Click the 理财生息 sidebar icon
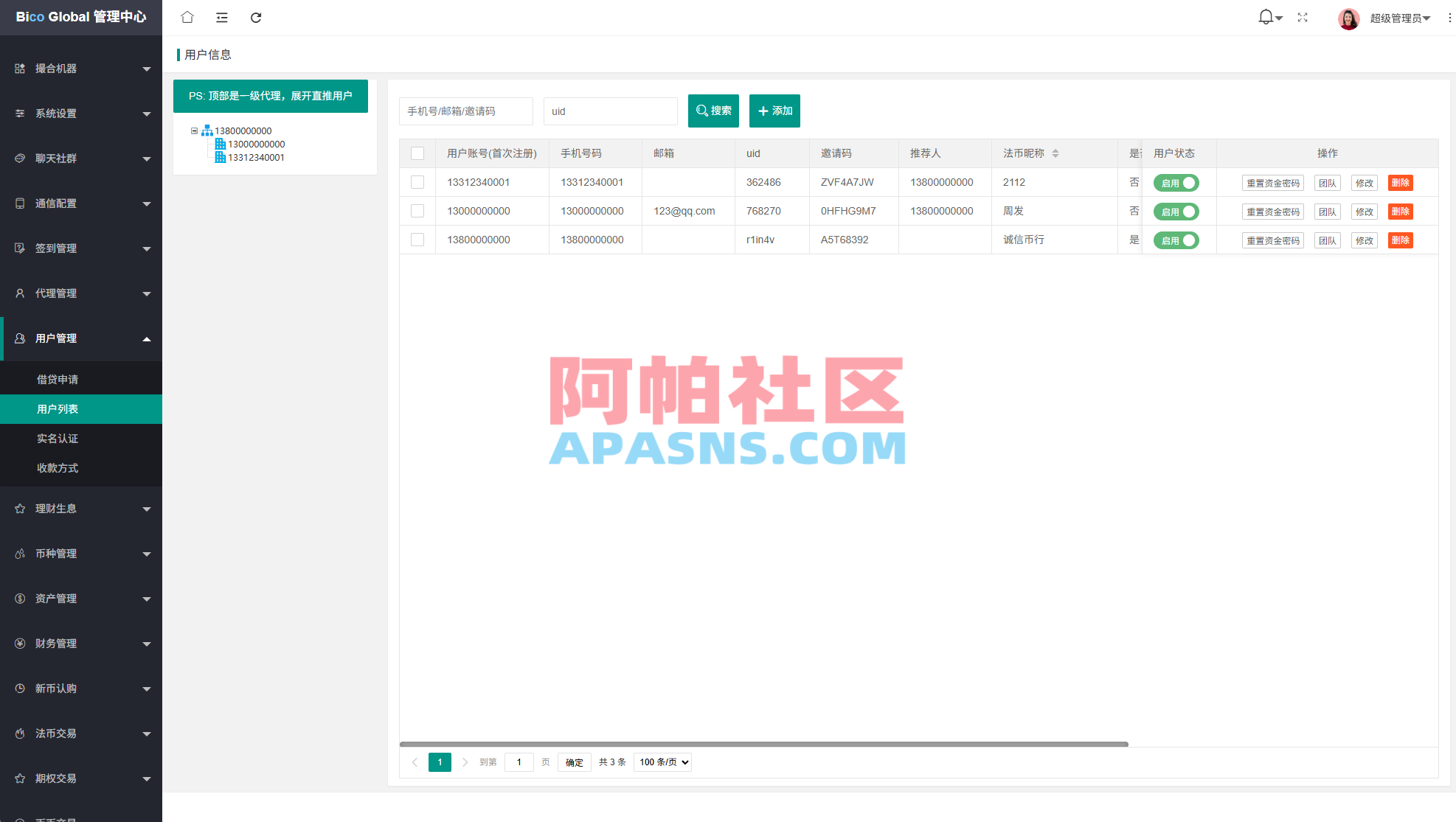 tap(19, 508)
